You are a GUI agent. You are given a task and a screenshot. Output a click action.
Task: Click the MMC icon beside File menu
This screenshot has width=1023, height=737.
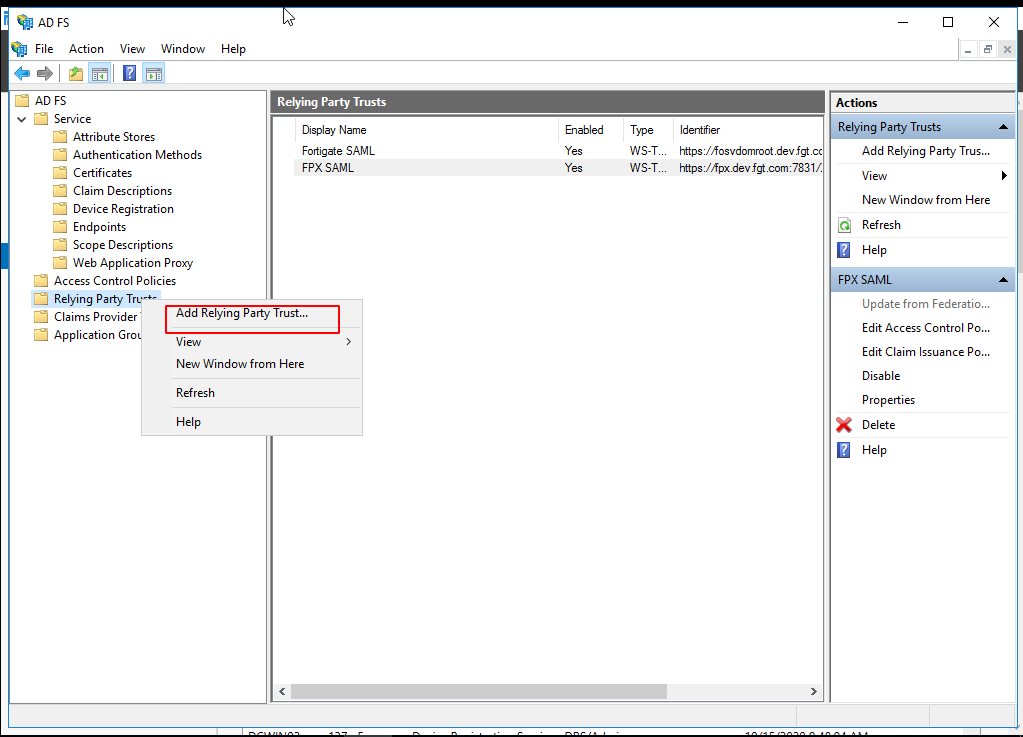click(20, 49)
